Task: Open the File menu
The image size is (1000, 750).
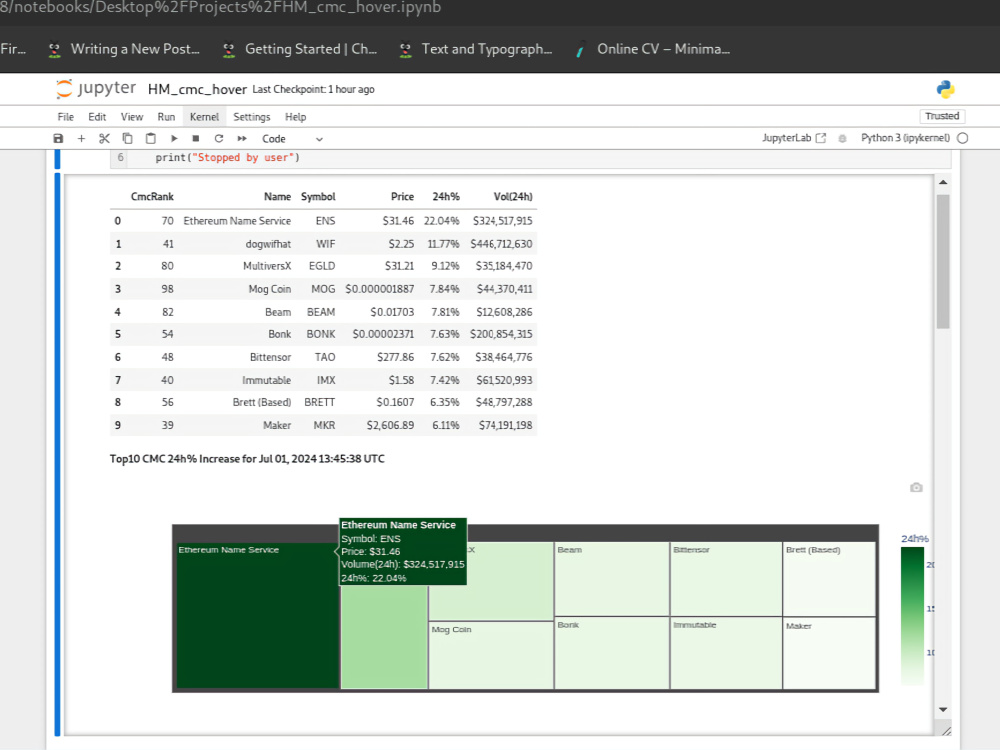Action: (x=66, y=117)
